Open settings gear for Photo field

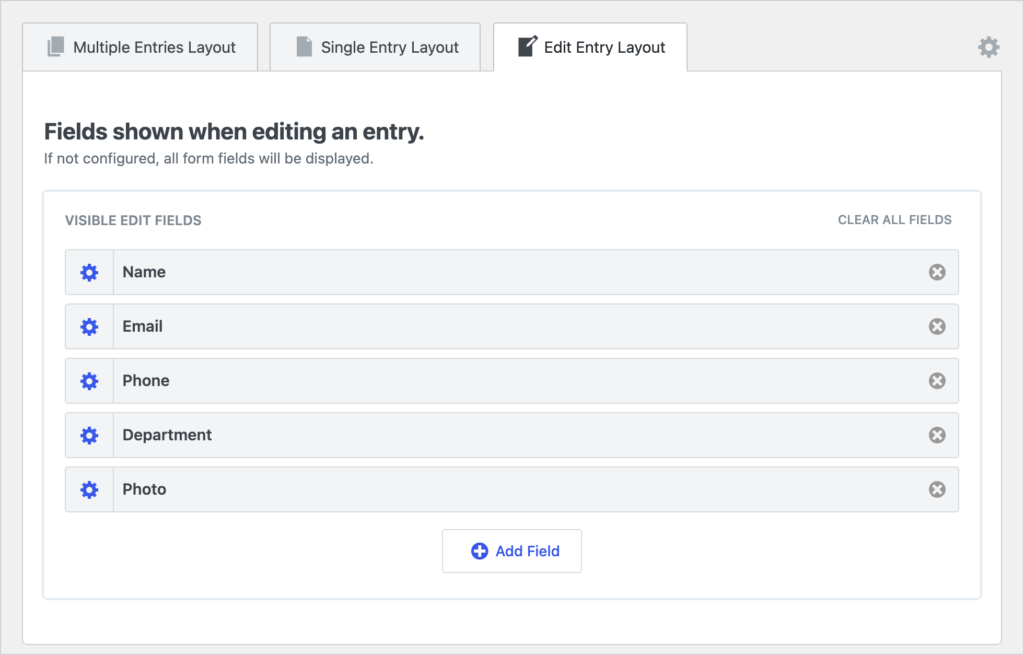[x=89, y=489]
